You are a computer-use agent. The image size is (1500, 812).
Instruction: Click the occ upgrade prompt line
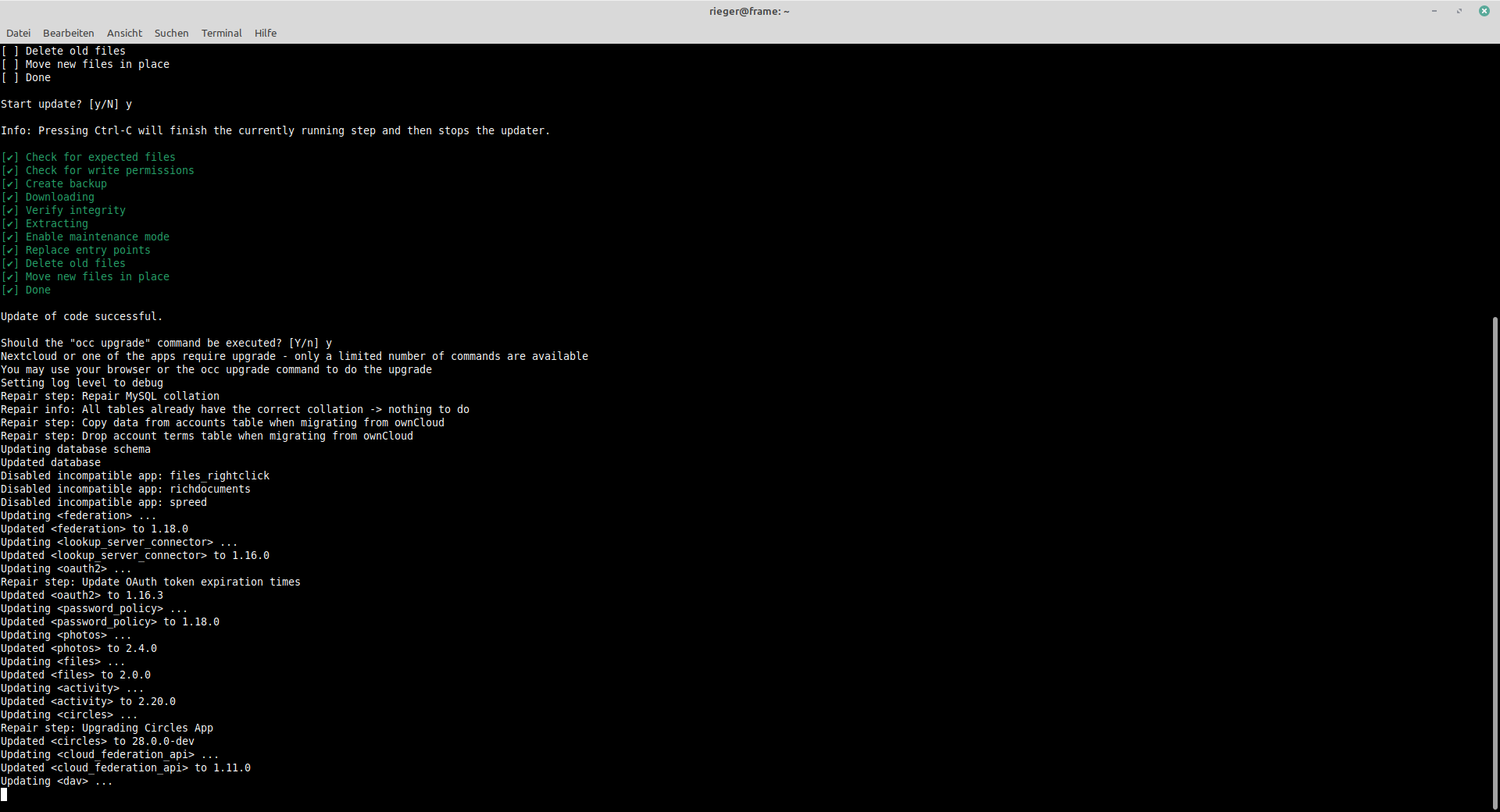click(x=166, y=343)
